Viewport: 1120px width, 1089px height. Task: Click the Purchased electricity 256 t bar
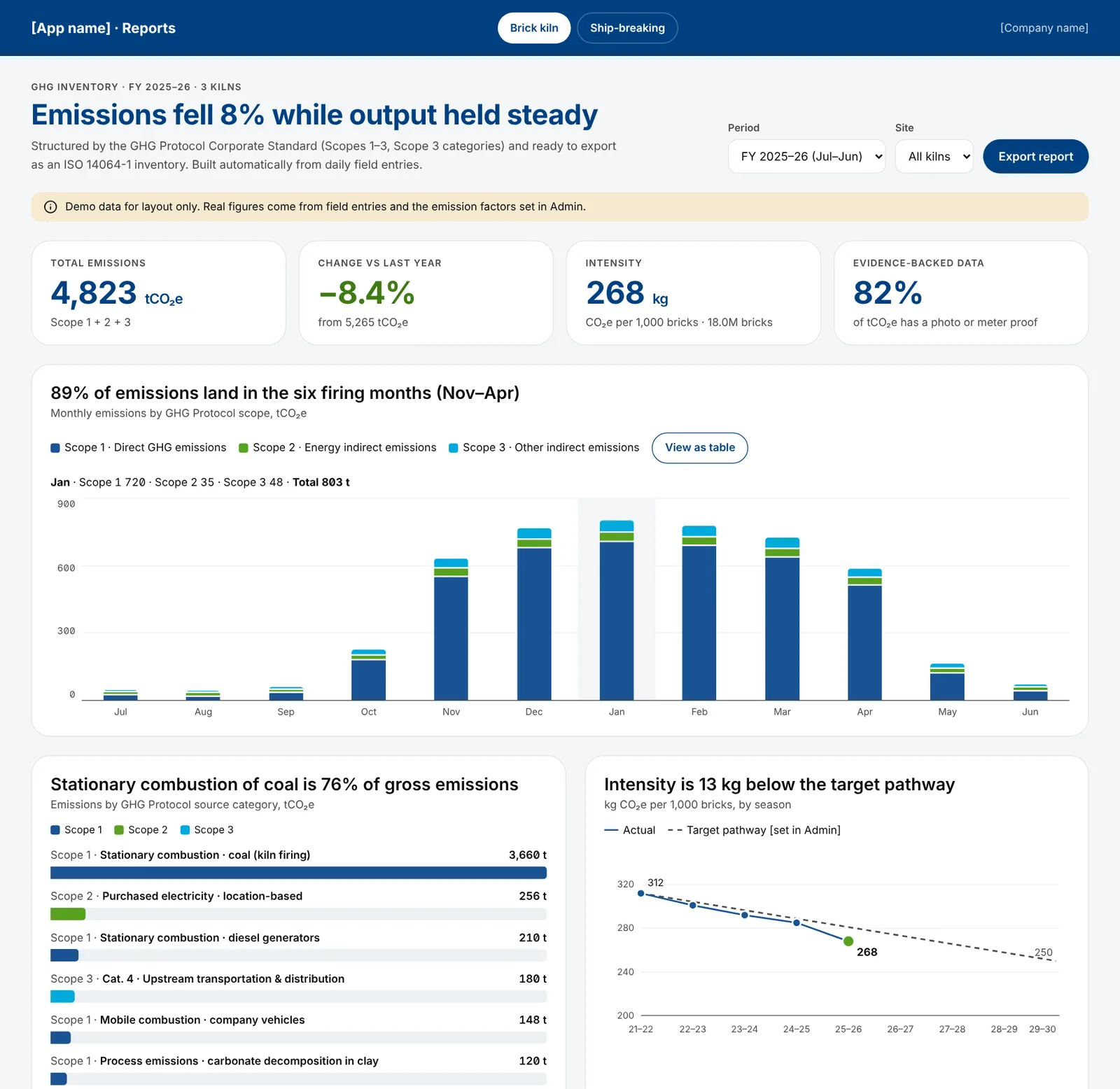click(x=68, y=914)
